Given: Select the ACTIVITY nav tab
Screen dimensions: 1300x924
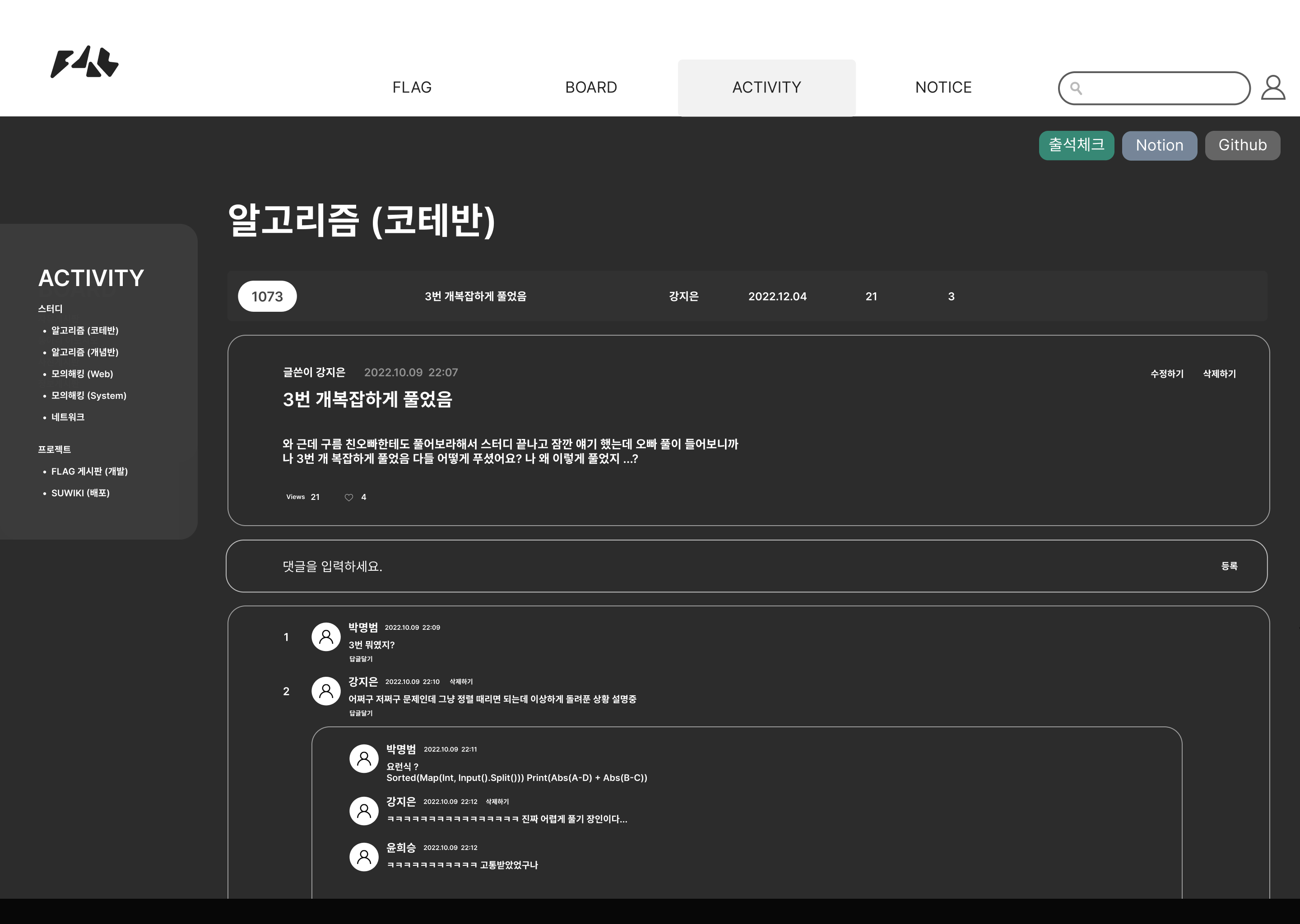Looking at the screenshot, I should pyautogui.click(x=766, y=88).
